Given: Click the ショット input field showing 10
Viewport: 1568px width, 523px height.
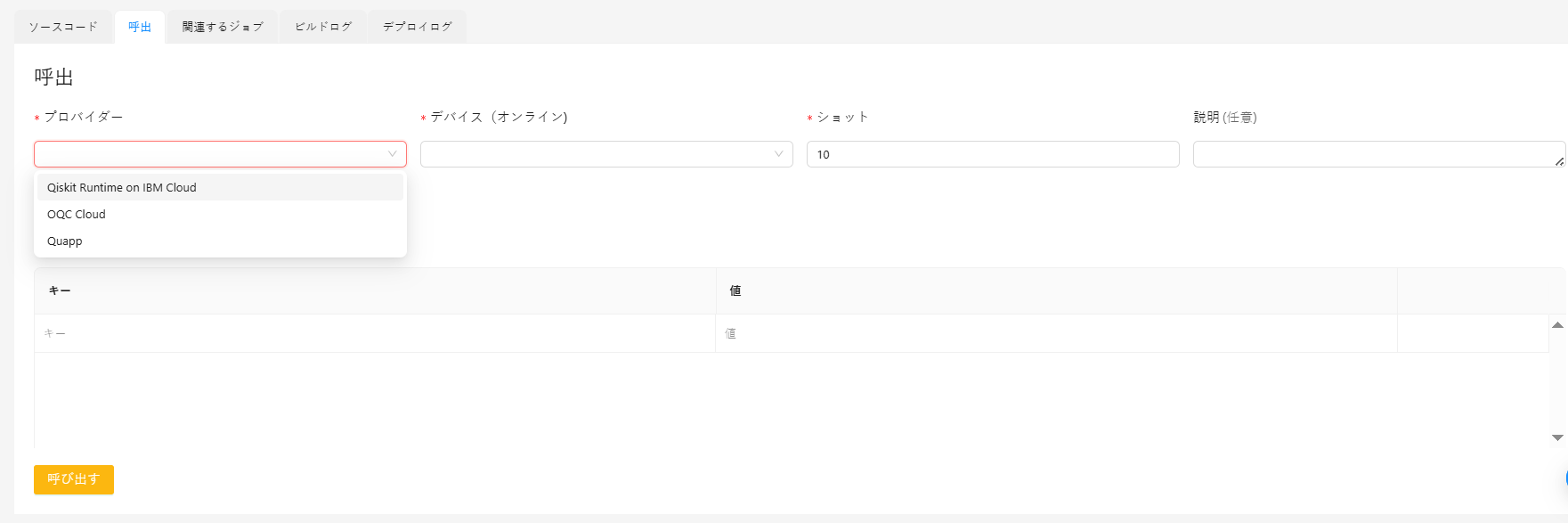Looking at the screenshot, I should tap(992, 154).
